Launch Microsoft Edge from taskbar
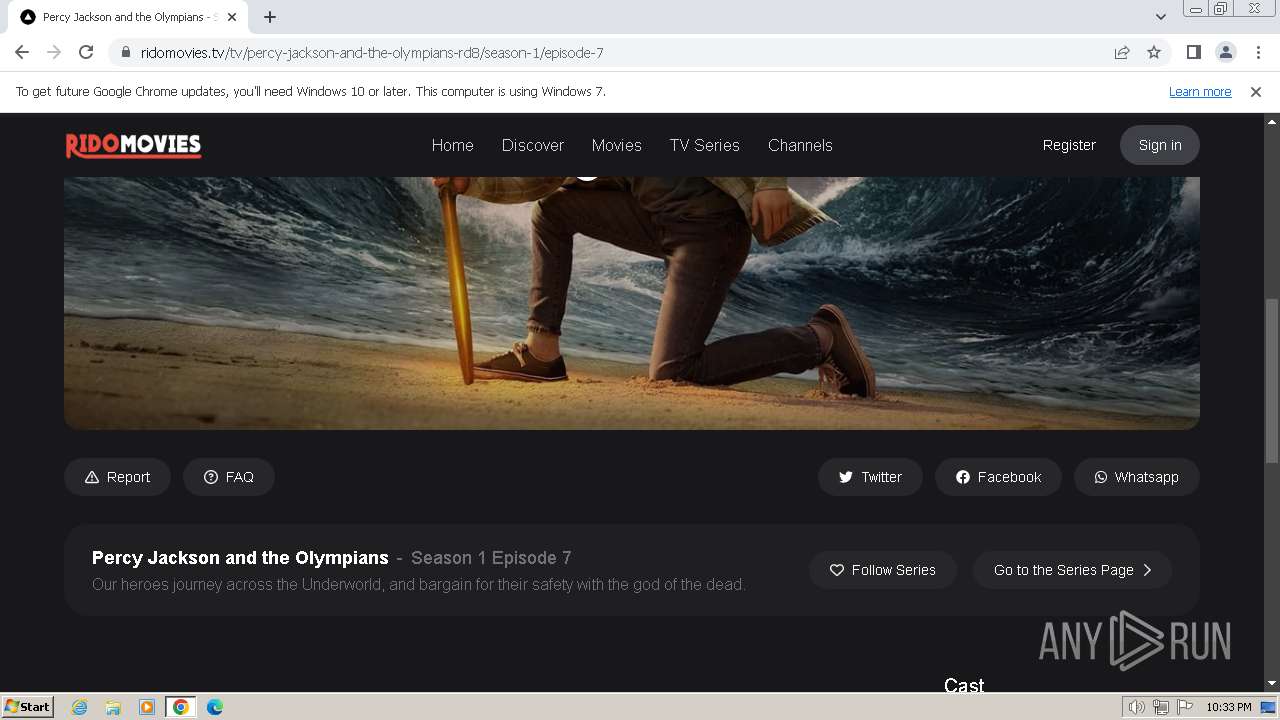Screen dimensions: 1280x720 coord(215,707)
